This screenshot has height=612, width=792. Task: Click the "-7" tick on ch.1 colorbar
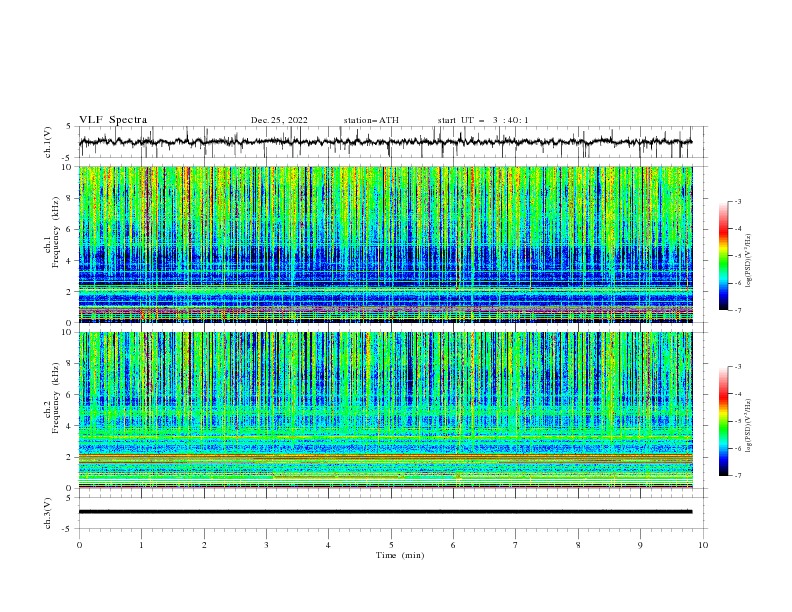[x=738, y=310]
